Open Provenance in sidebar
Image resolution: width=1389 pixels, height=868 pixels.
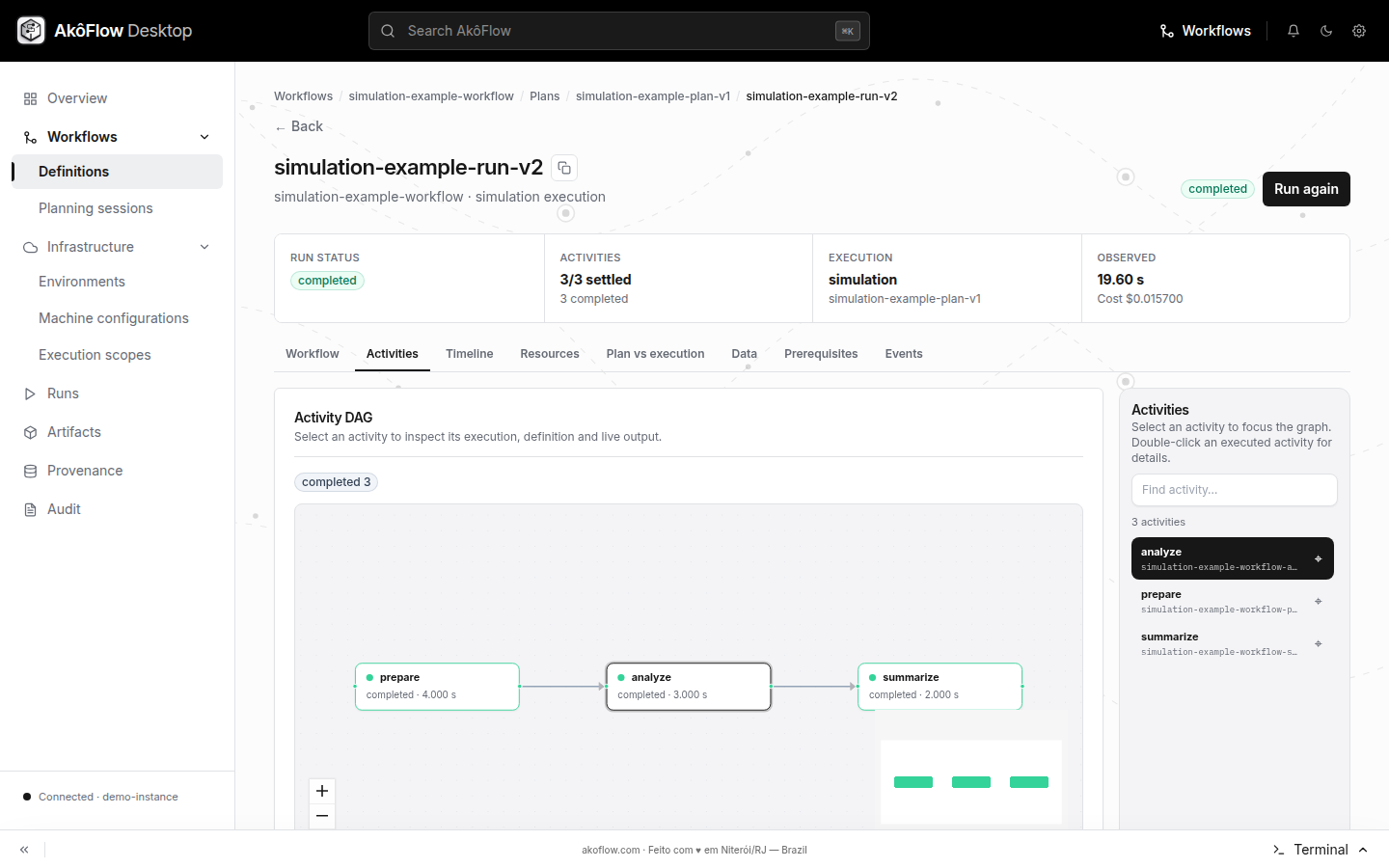117,471
